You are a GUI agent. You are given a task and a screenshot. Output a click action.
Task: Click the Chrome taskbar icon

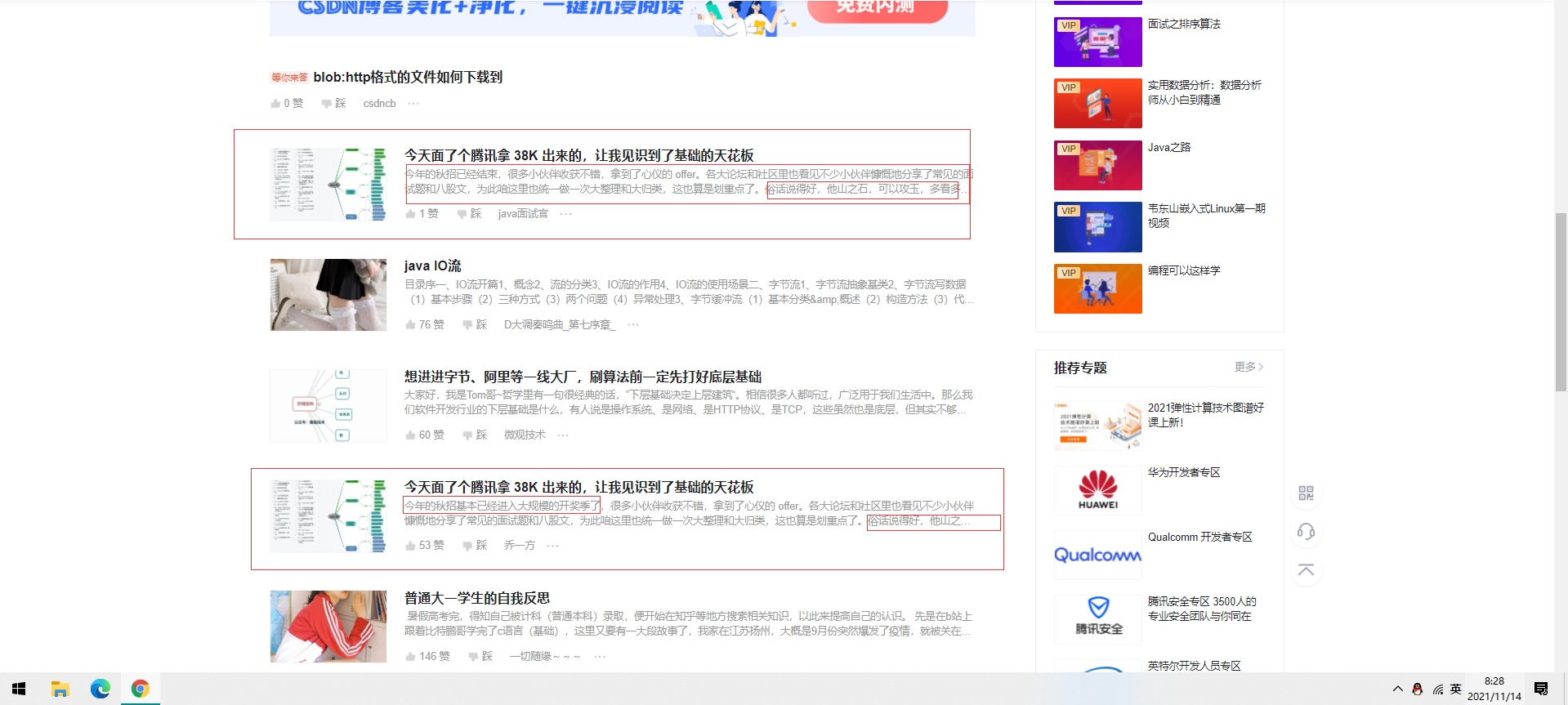pos(140,689)
